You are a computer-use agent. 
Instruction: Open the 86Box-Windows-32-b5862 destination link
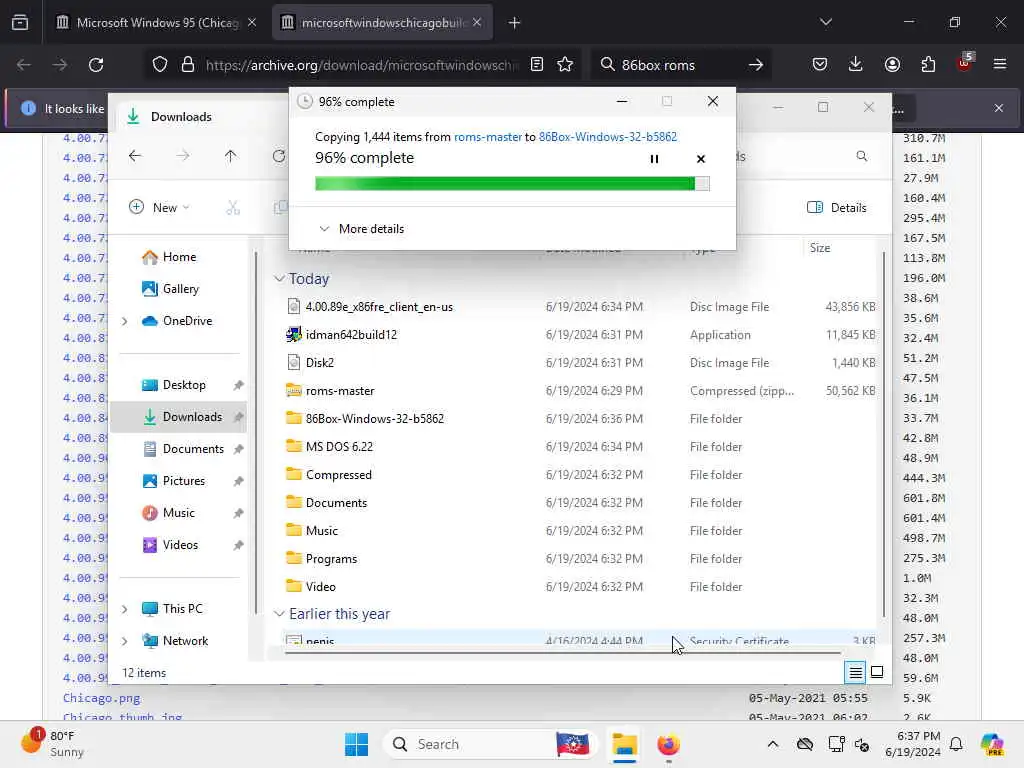(608, 136)
